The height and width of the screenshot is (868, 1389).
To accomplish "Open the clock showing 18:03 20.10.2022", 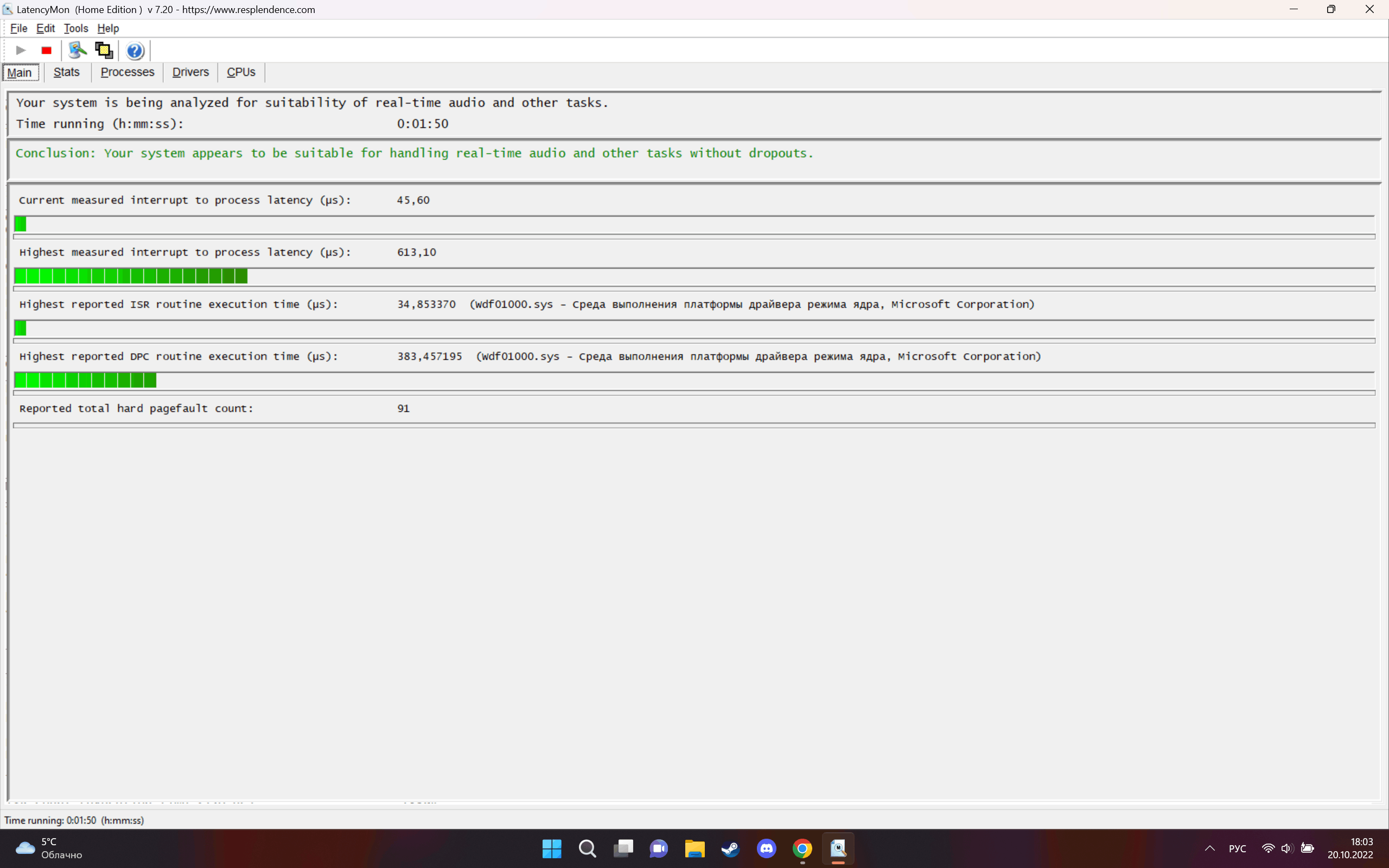I will [x=1350, y=848].
